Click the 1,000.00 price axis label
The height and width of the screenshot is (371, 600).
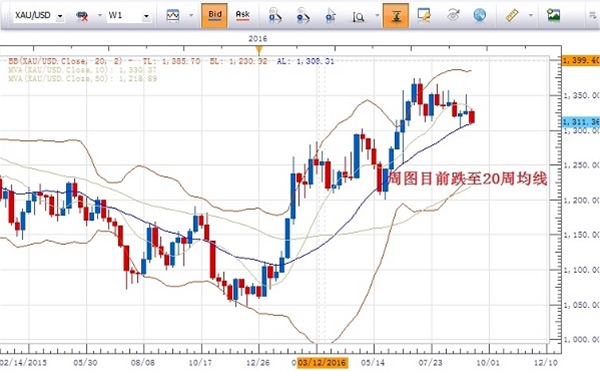click(x=582, y=340)
